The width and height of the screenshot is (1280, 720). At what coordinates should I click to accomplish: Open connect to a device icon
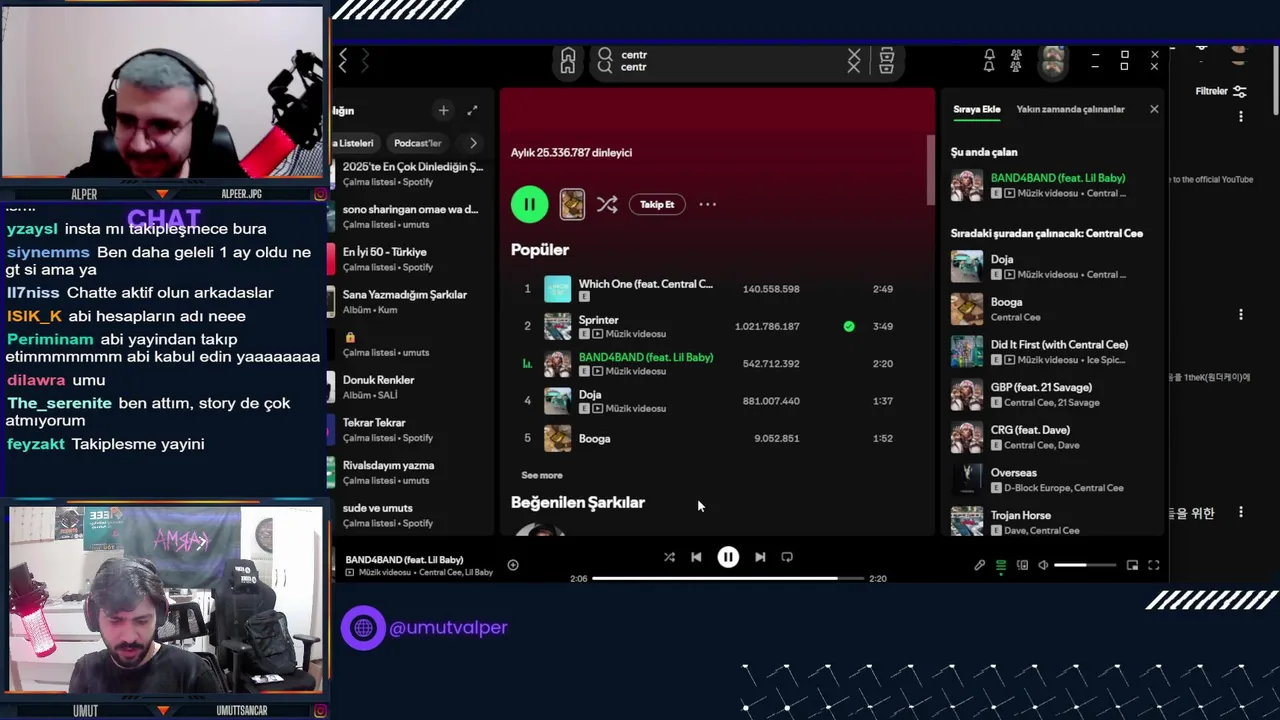point(1022,565)
